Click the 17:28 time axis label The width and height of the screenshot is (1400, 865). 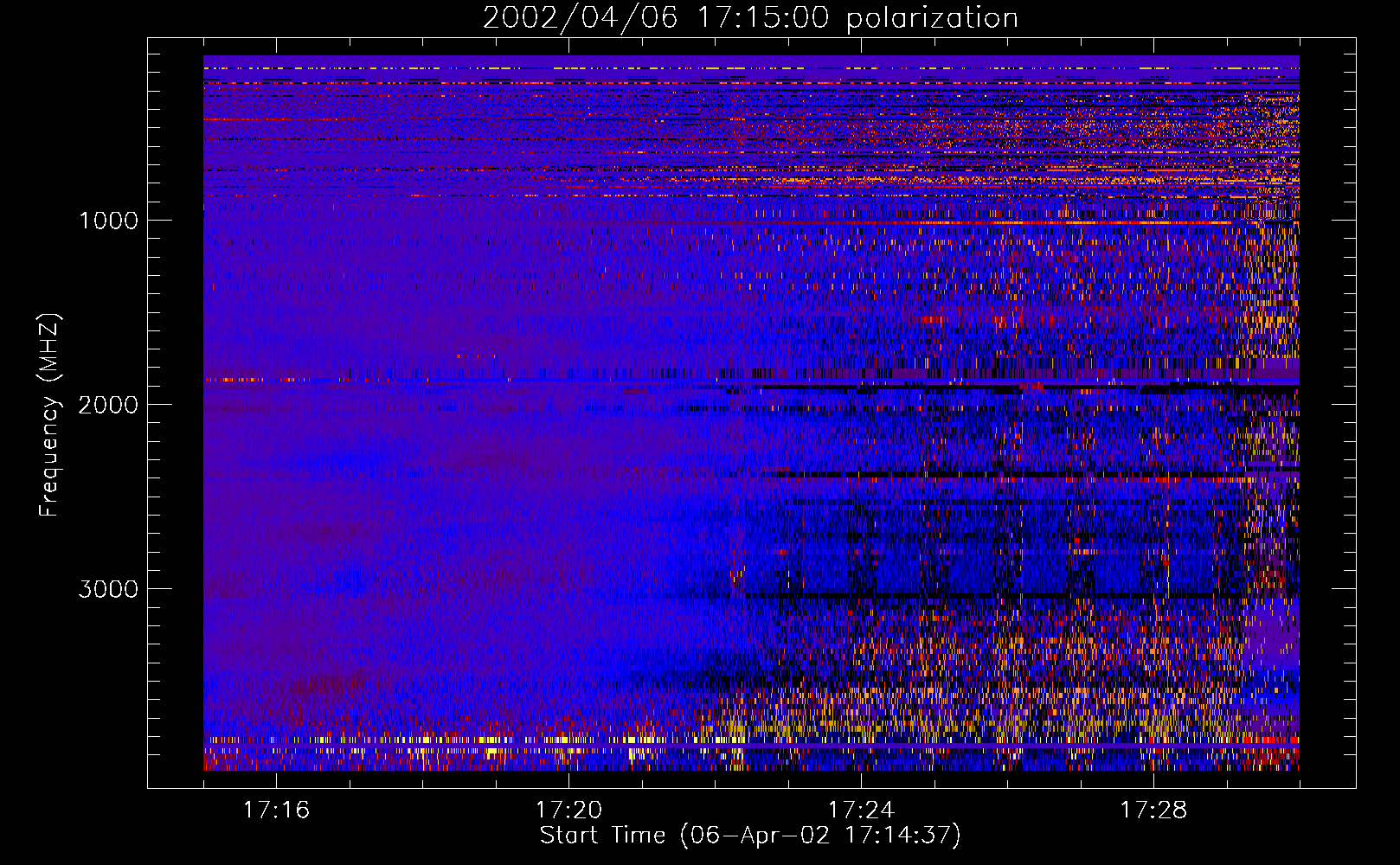pyautogui.click(x=1153, y=810)
